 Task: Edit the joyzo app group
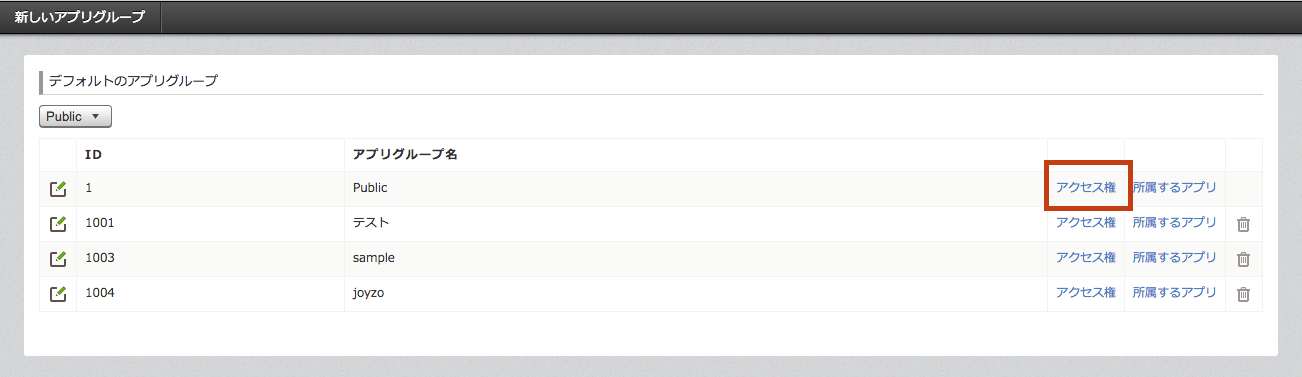coord(58,293)
